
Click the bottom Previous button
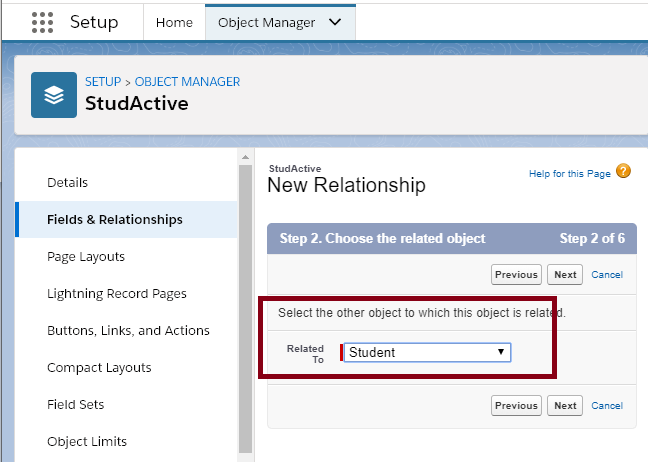click(516, 405)
